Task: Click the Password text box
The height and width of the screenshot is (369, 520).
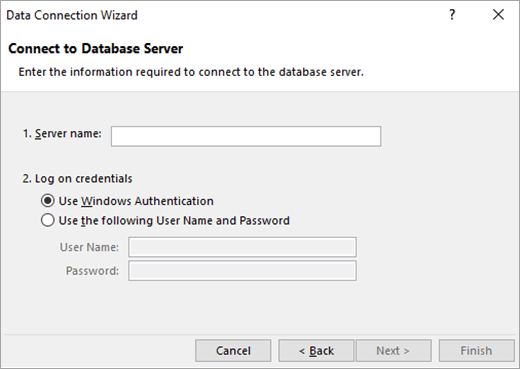Action: tap(242, 271)
